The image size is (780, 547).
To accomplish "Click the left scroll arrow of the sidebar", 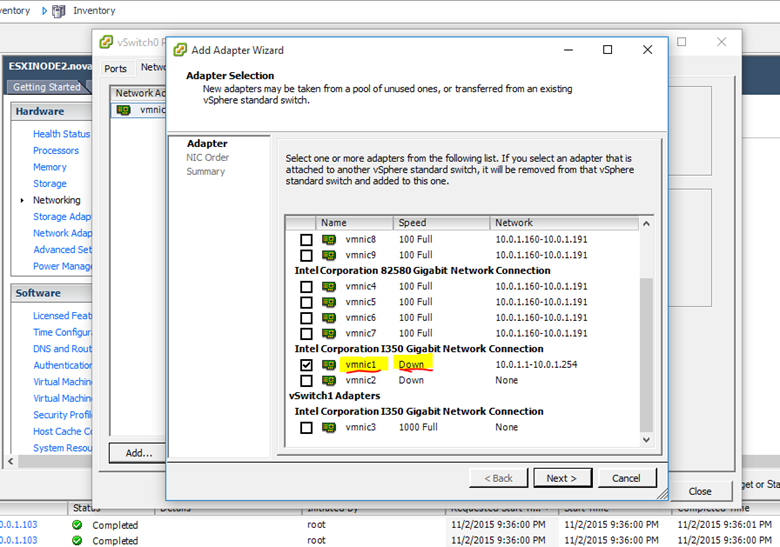I will point(10,461).
